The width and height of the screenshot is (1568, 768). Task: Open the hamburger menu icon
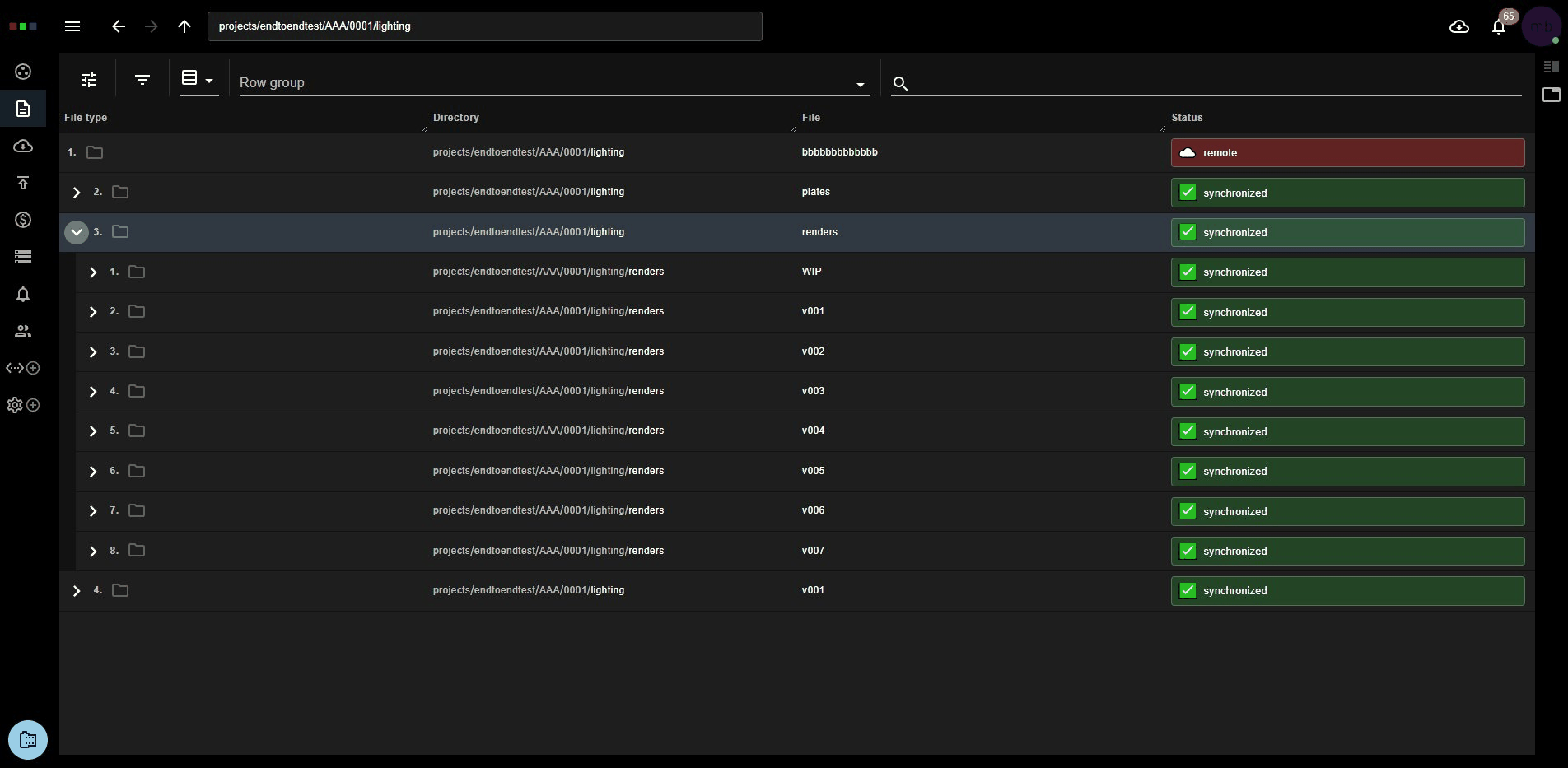point(72,26)
